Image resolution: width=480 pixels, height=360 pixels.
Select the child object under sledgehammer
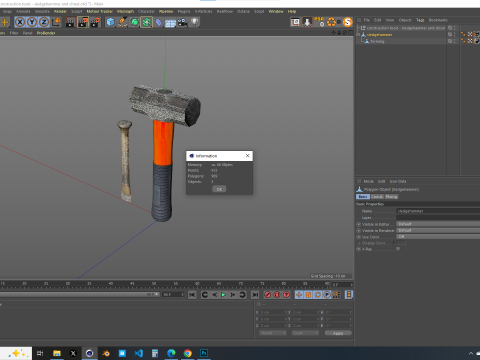377,41
